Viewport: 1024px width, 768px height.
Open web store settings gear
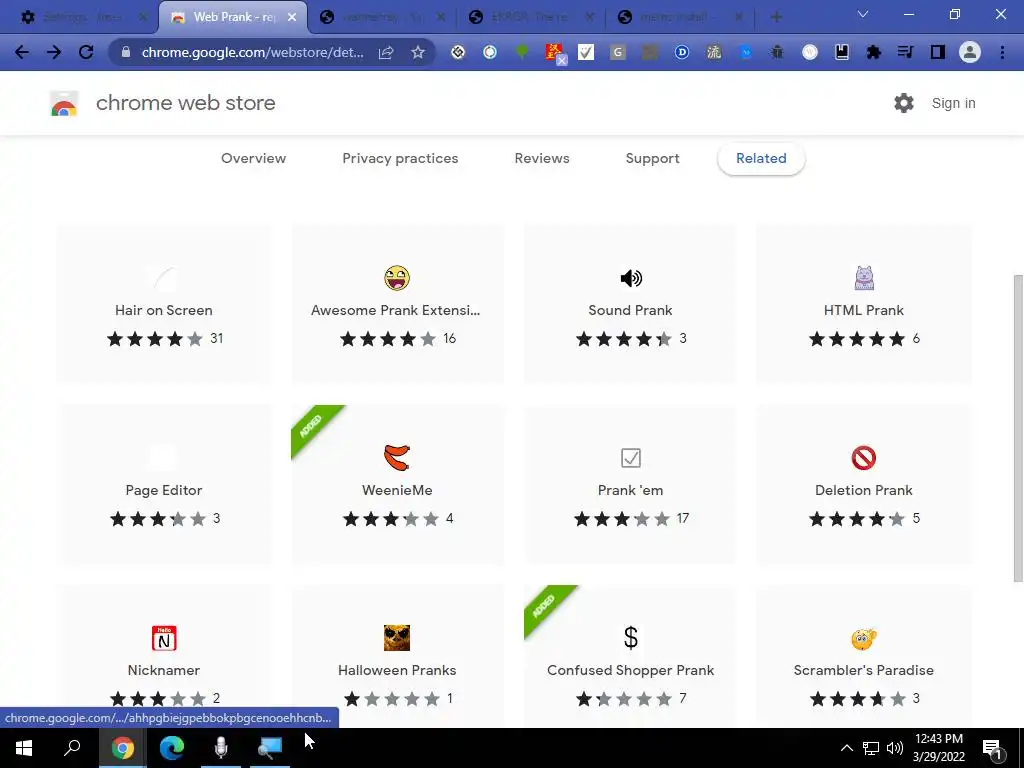904,103
